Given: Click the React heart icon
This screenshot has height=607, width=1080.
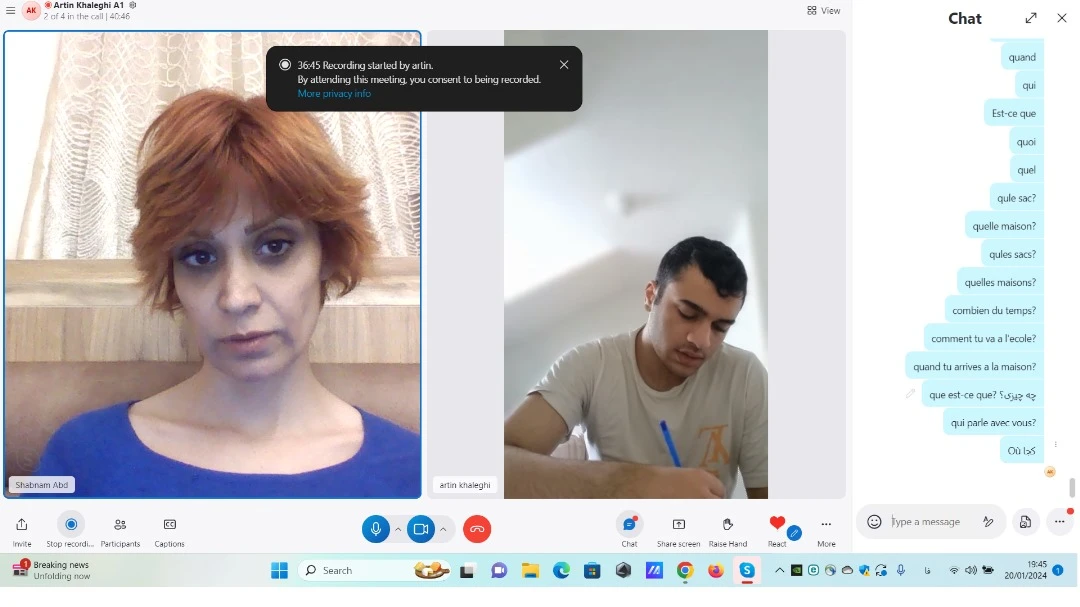Looking at the screenshot, I should point(777,523).
